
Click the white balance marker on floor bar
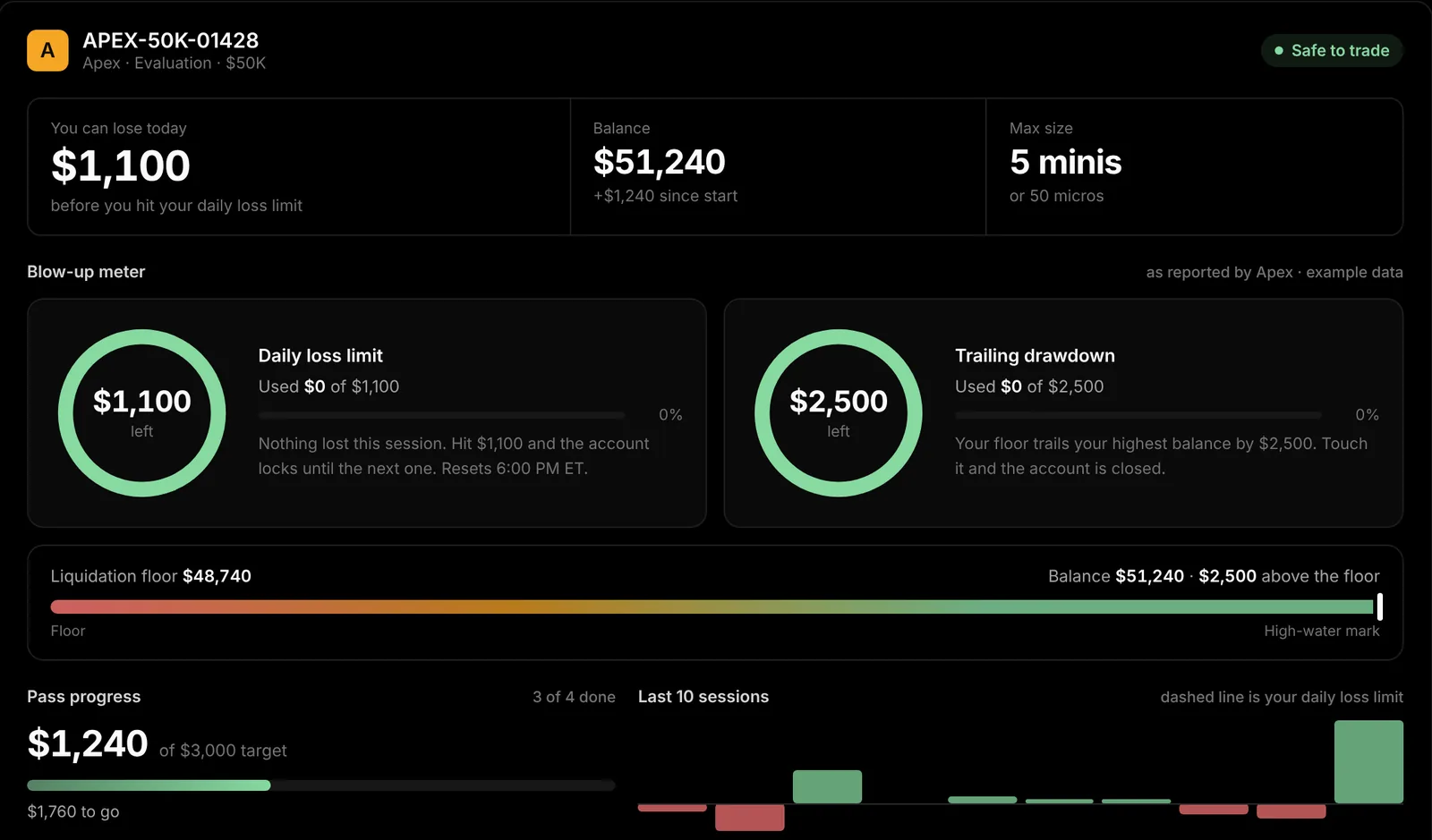[1380, 607]
